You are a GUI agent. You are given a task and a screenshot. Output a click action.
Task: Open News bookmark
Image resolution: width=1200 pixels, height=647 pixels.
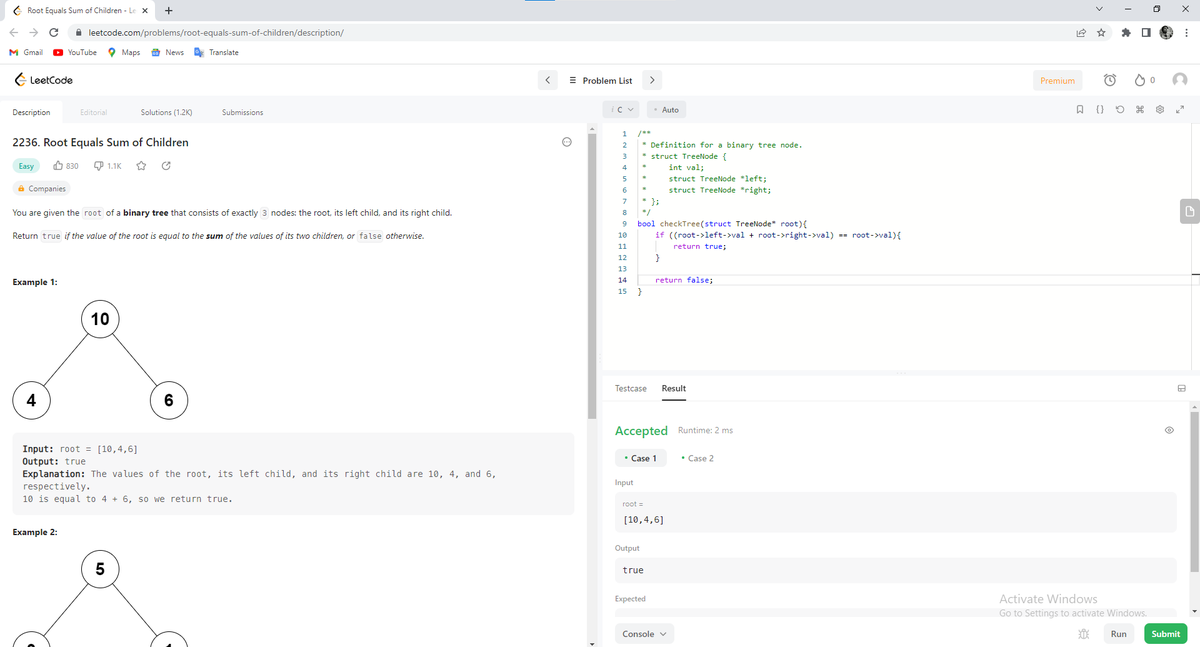coord(167,52)
